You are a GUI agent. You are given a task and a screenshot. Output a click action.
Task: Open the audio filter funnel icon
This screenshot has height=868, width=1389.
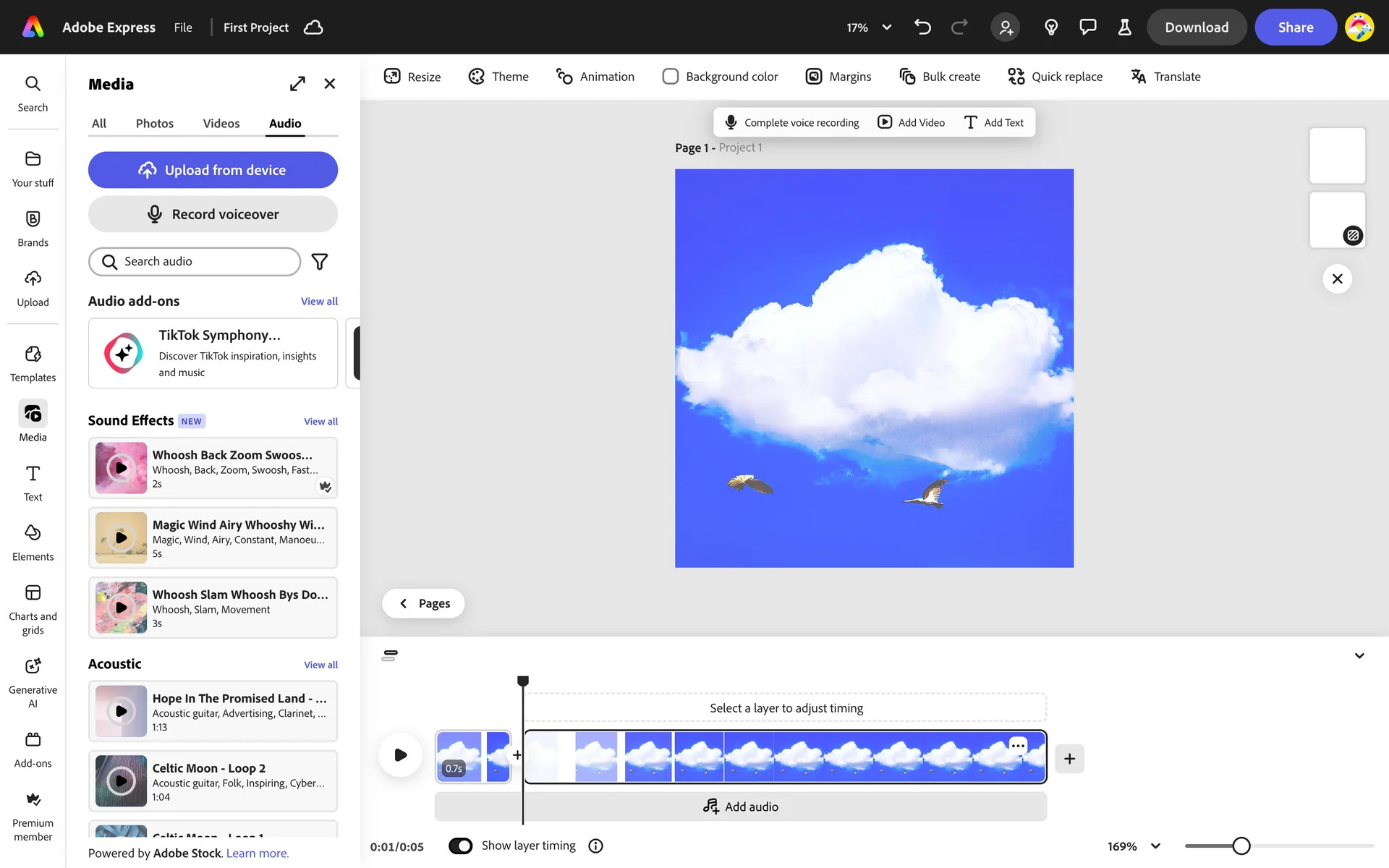click(319, 262)
